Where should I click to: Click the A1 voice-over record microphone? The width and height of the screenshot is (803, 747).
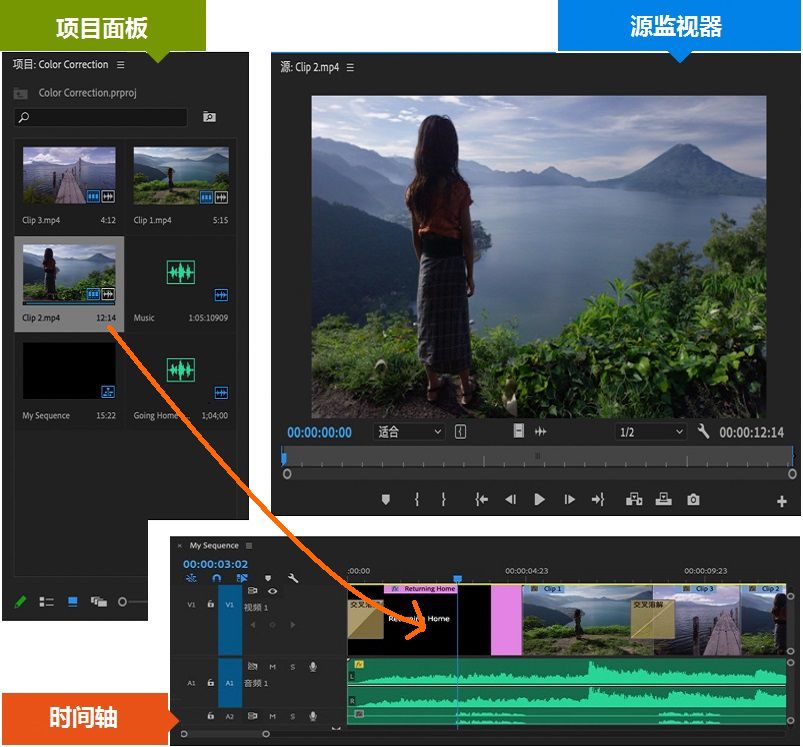(313, 667)
